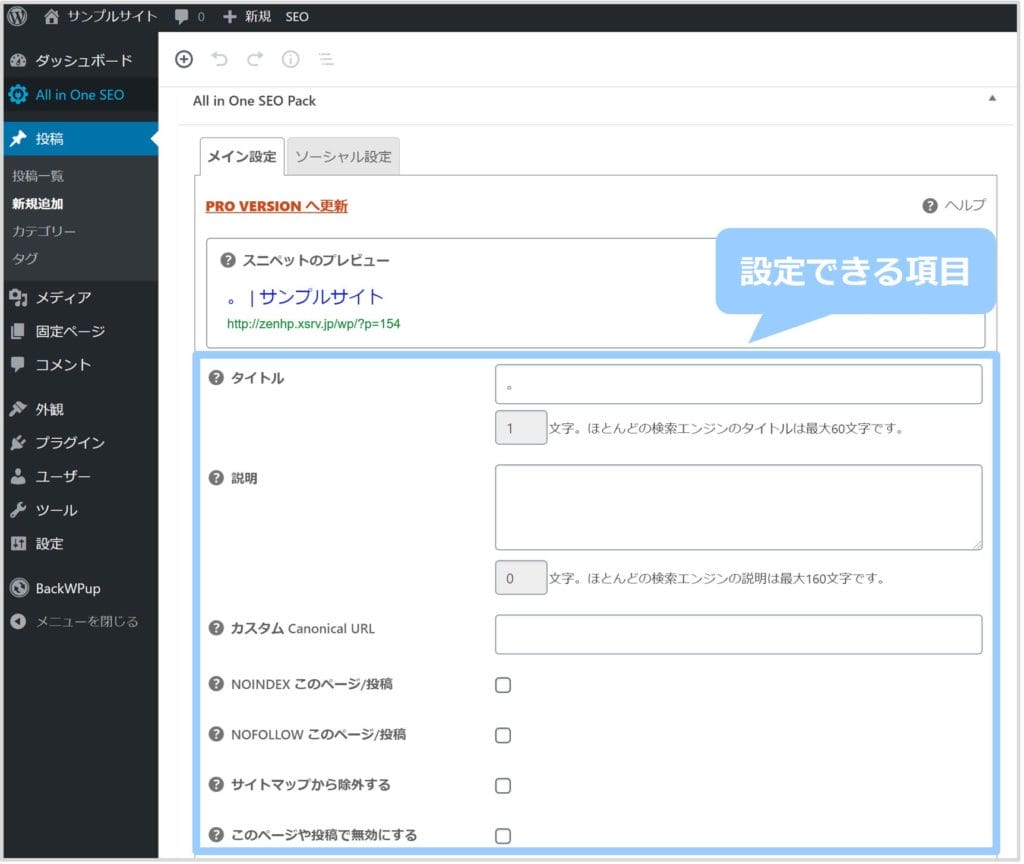This screenshot has width=1024, height=864.
Task: Click the 投稿 sidebar menu
Action: click(80, 138)
